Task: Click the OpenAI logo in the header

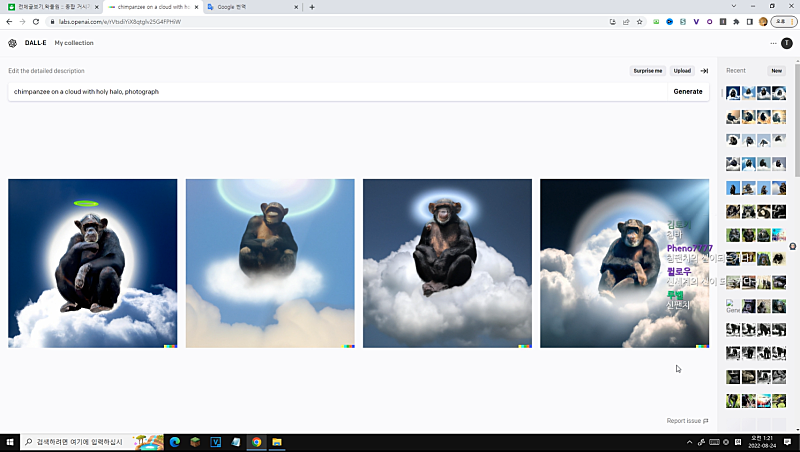Action: pos(12,43)
